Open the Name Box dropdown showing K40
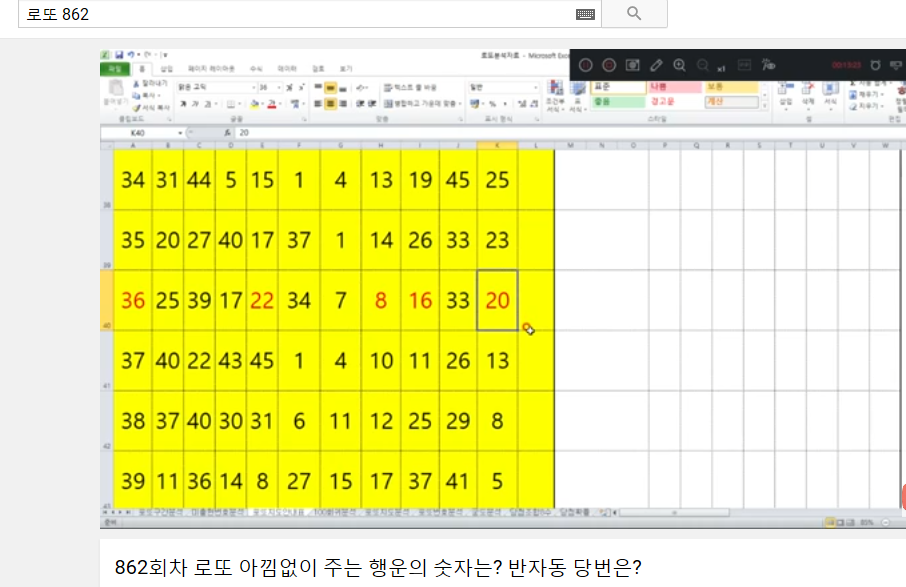Viewport: 906px width, 587px height. coord(180,132)
